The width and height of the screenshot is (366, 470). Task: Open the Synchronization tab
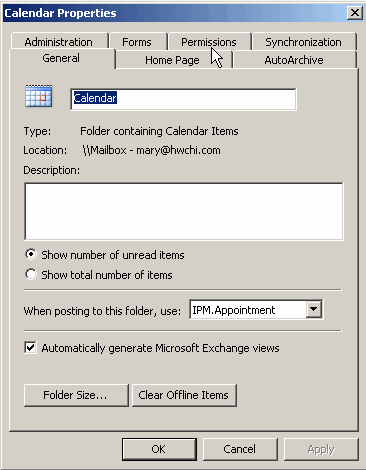tap(304, 42)
